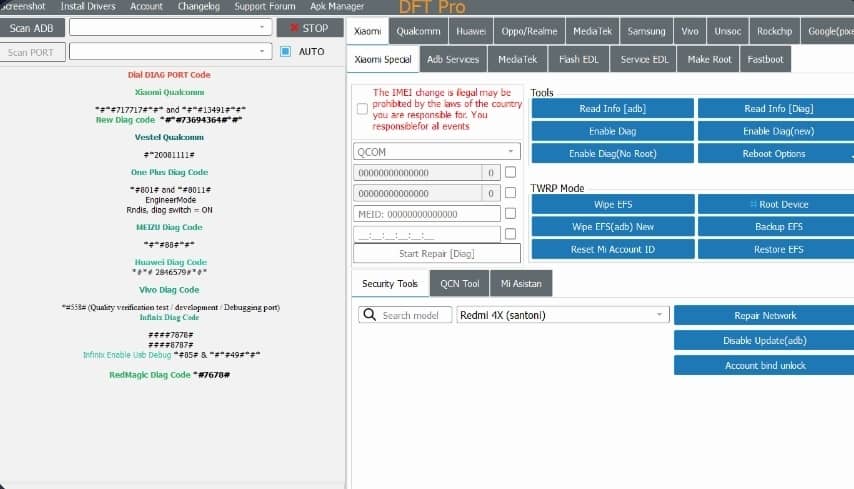Image resolution: width=854 pixels, height=489 pixels.
Task: Toggle the AUTO checkbox
Action: point(286,51)
